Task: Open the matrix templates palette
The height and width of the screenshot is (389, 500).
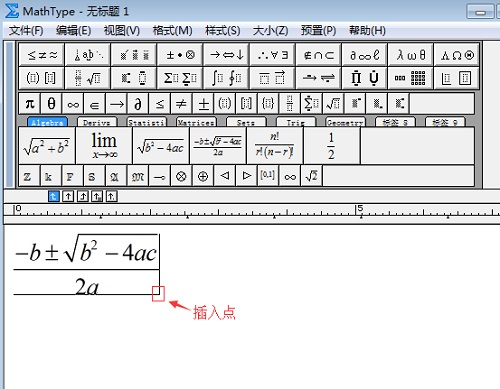Action: pyautogui.click(x=411, y=78)
